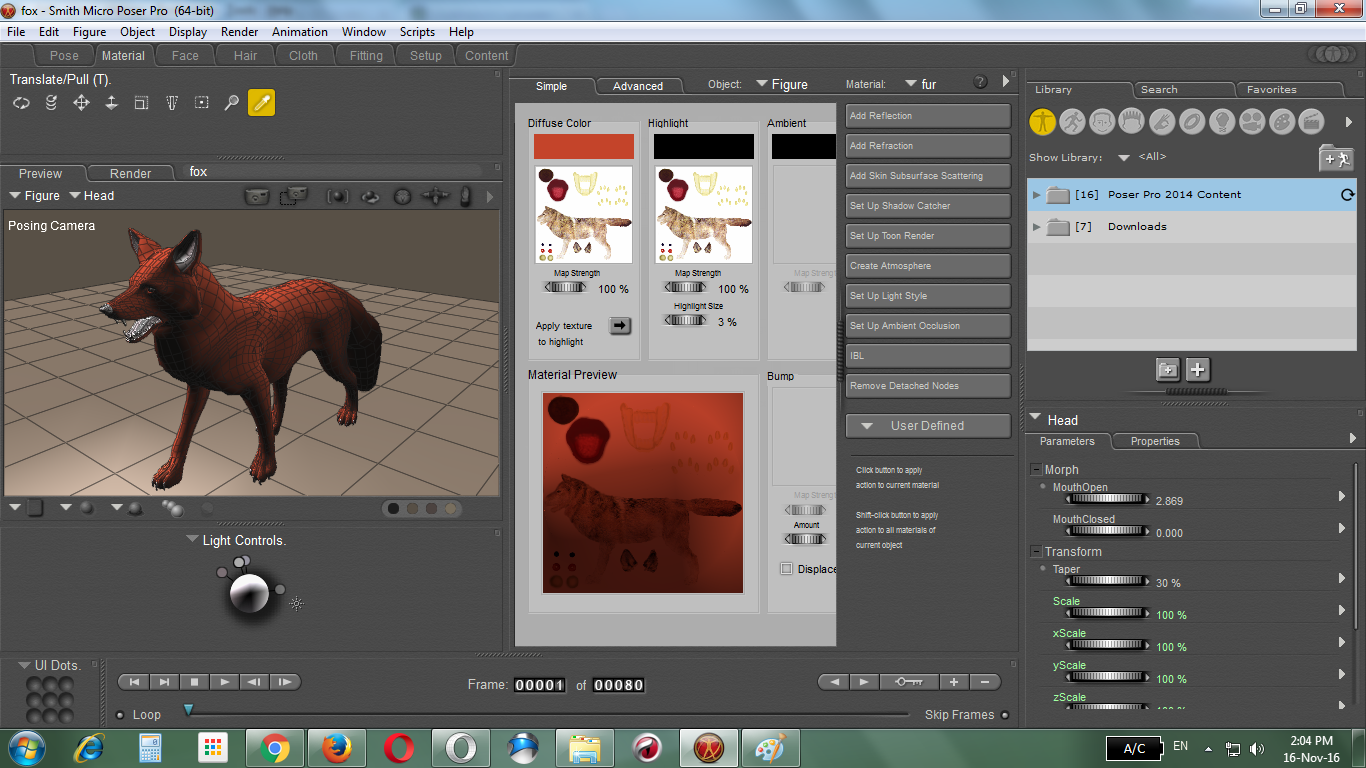Select the Scale editing tool
This screenshot has height=768, width=1366.
141,102
